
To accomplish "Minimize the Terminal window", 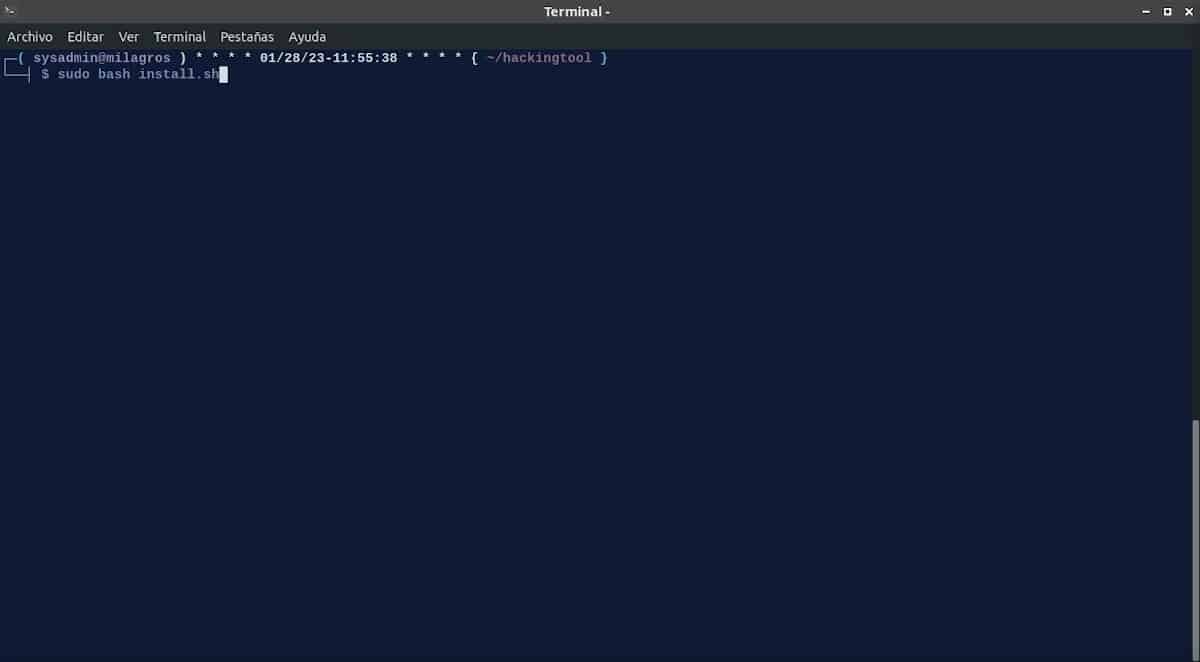I will 1146,11.
